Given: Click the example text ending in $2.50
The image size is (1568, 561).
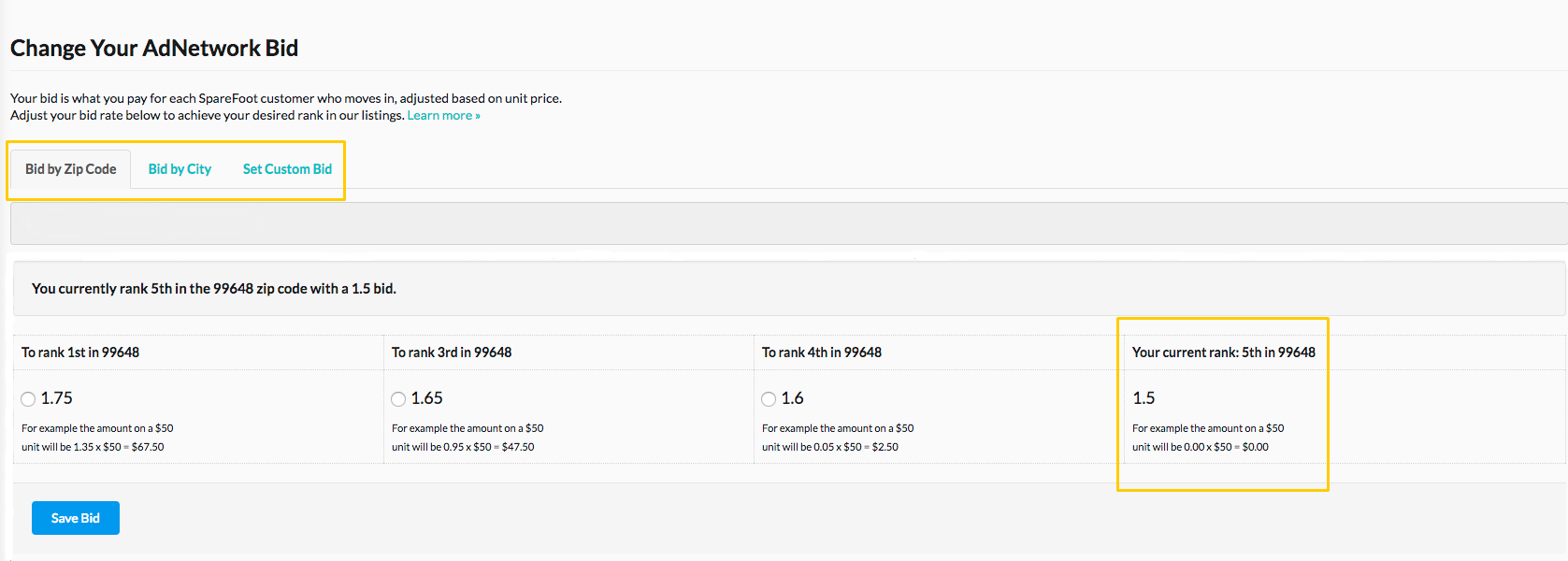Looking at the screenshot, I should (x=838, y=438).
